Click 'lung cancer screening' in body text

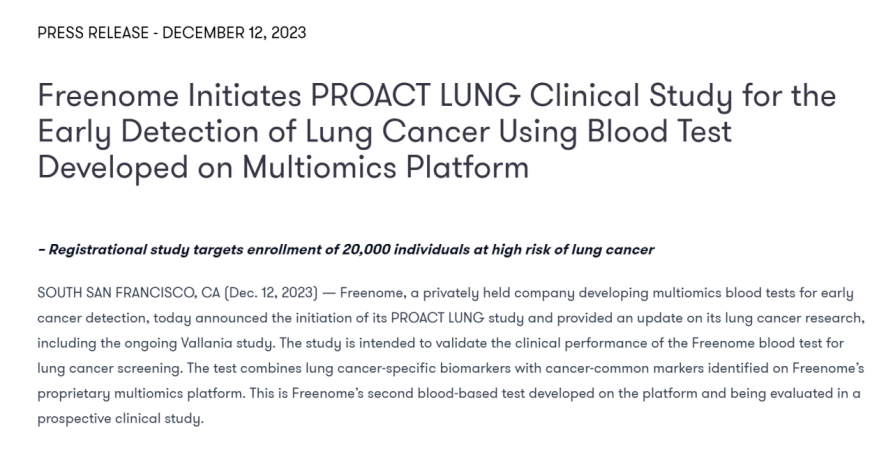[111, 368]
